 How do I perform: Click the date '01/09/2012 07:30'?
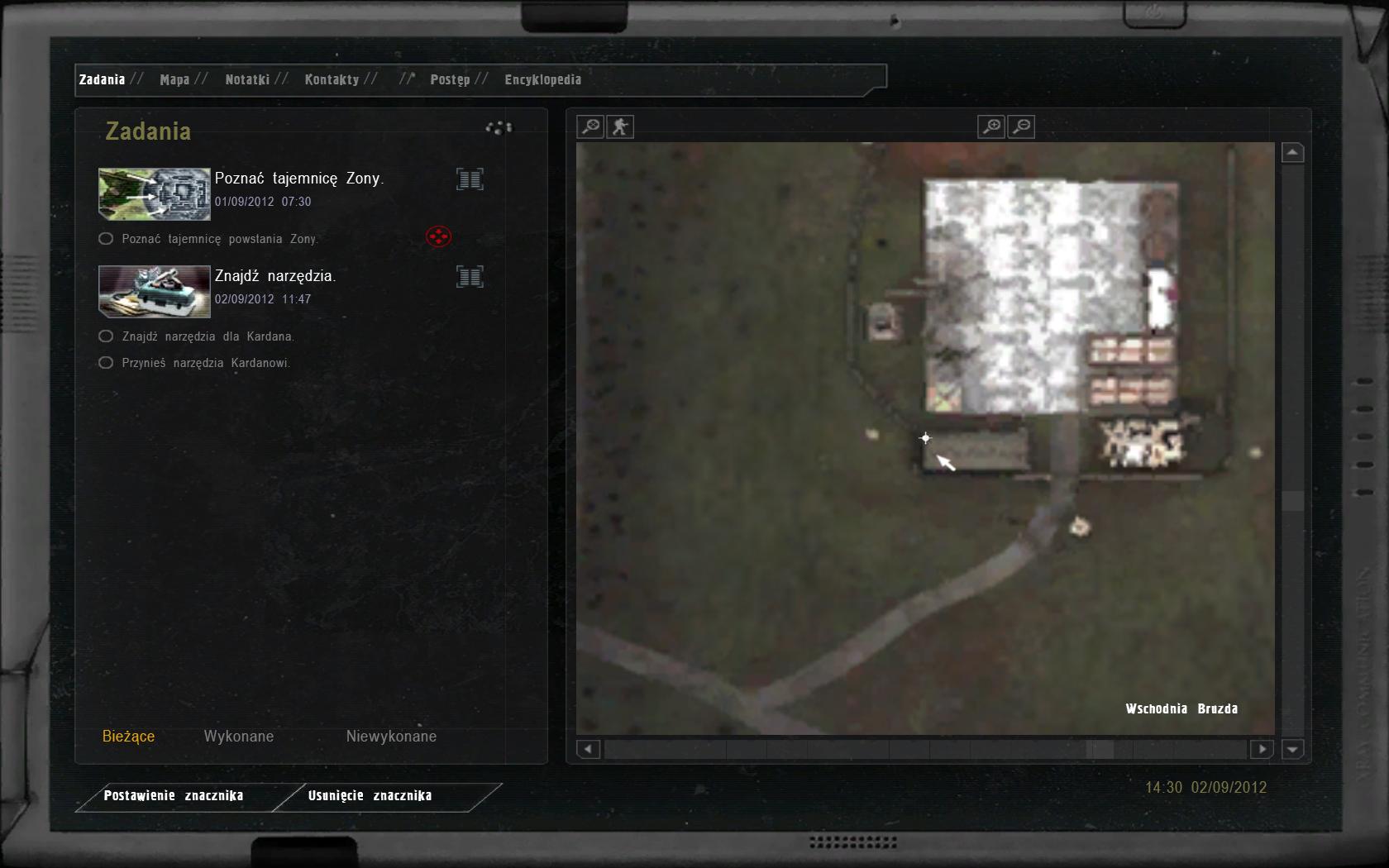point(263,202)
